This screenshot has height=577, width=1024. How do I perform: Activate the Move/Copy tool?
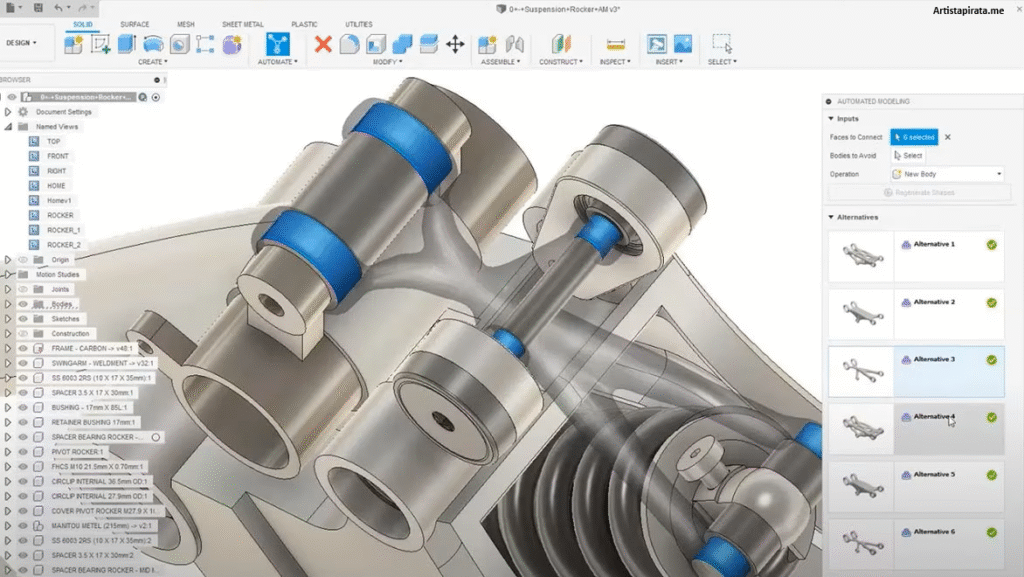(458, 45)
